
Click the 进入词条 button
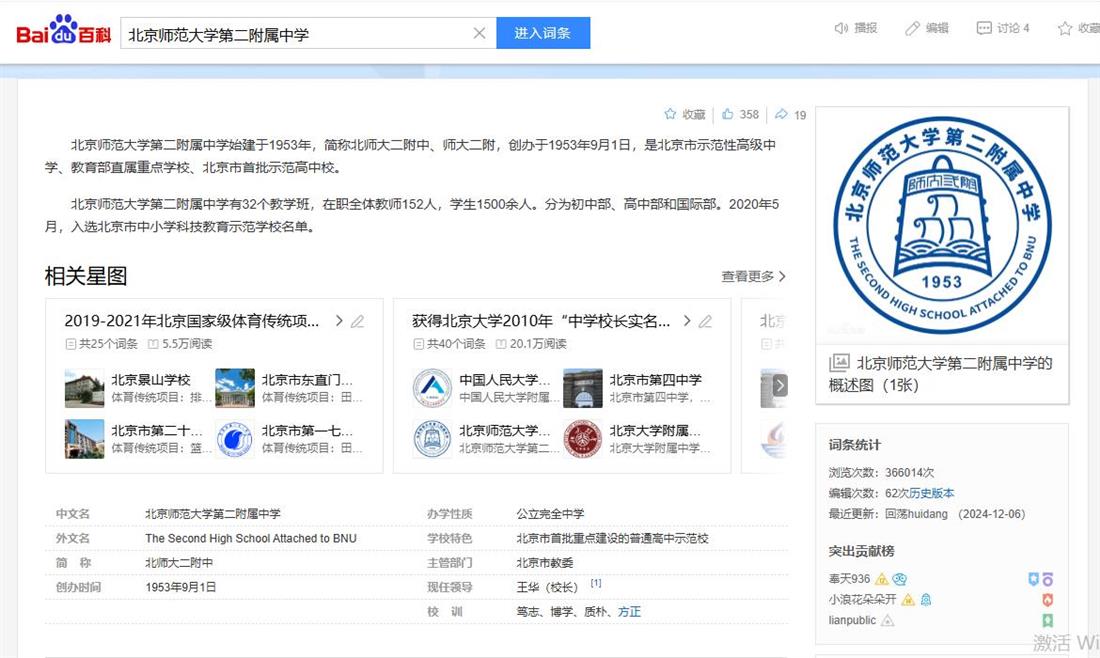pos(543,33)
